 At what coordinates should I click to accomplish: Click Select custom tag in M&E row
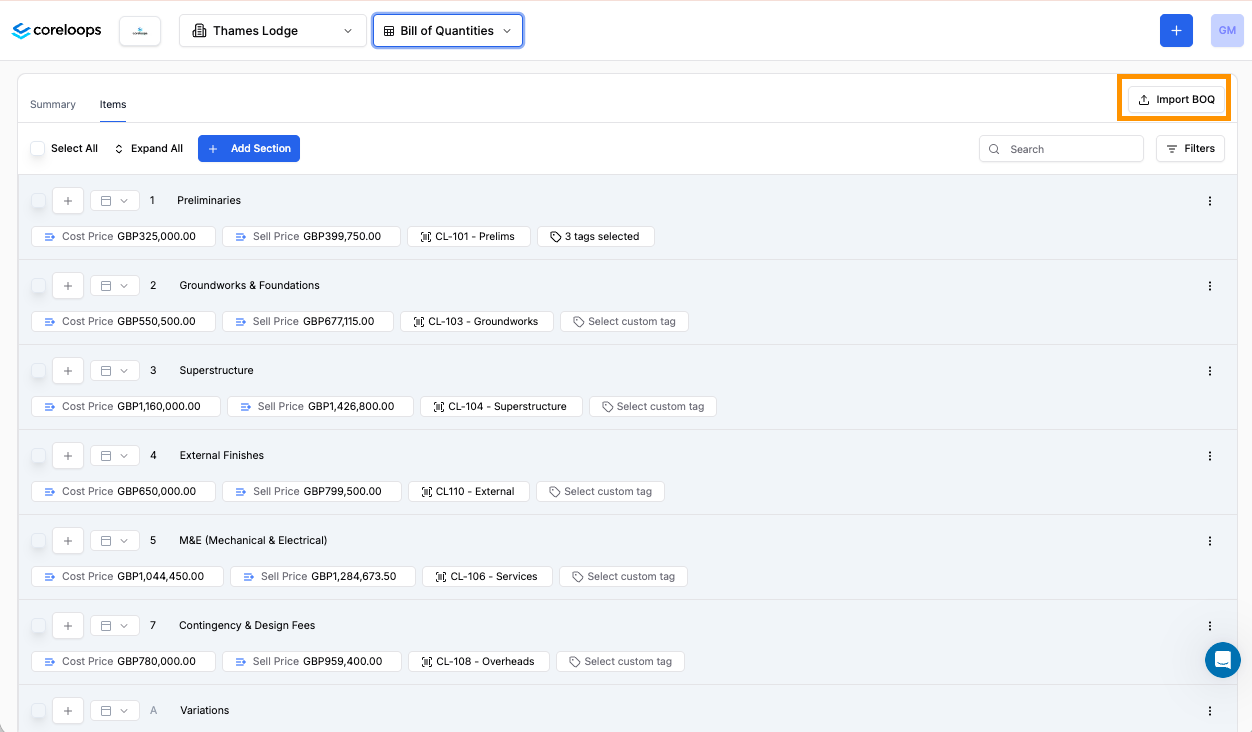click(x=624, y=577)
